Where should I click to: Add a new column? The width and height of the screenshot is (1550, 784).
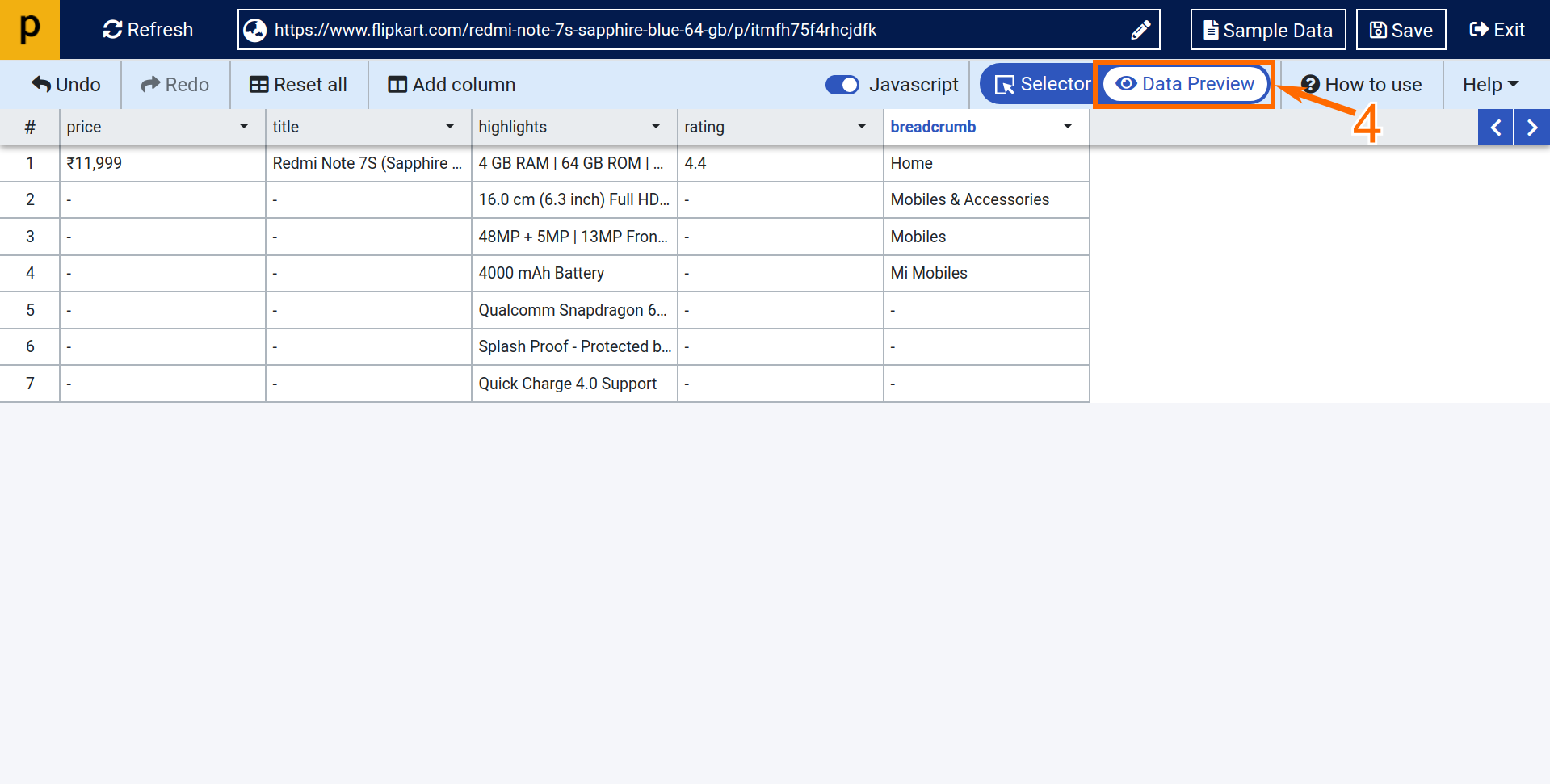[x=452, y=85]
